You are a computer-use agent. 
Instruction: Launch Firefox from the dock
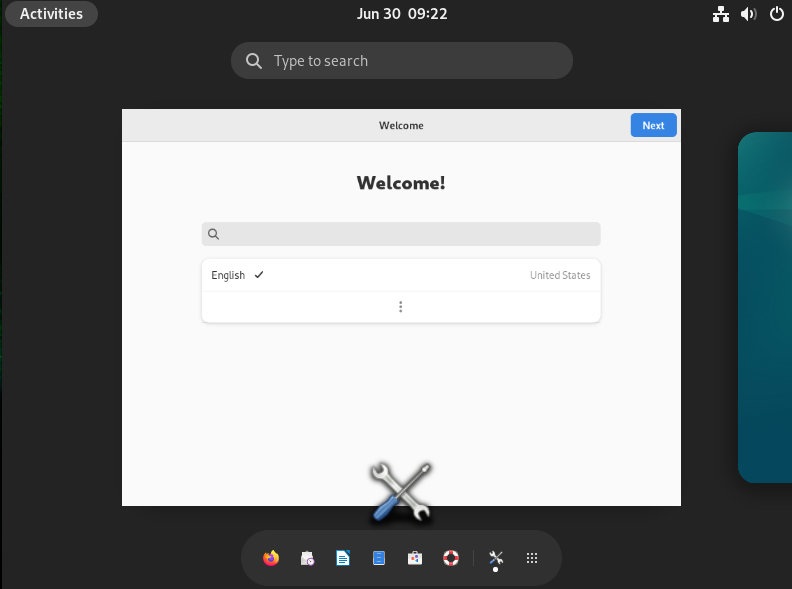point(271,558)
